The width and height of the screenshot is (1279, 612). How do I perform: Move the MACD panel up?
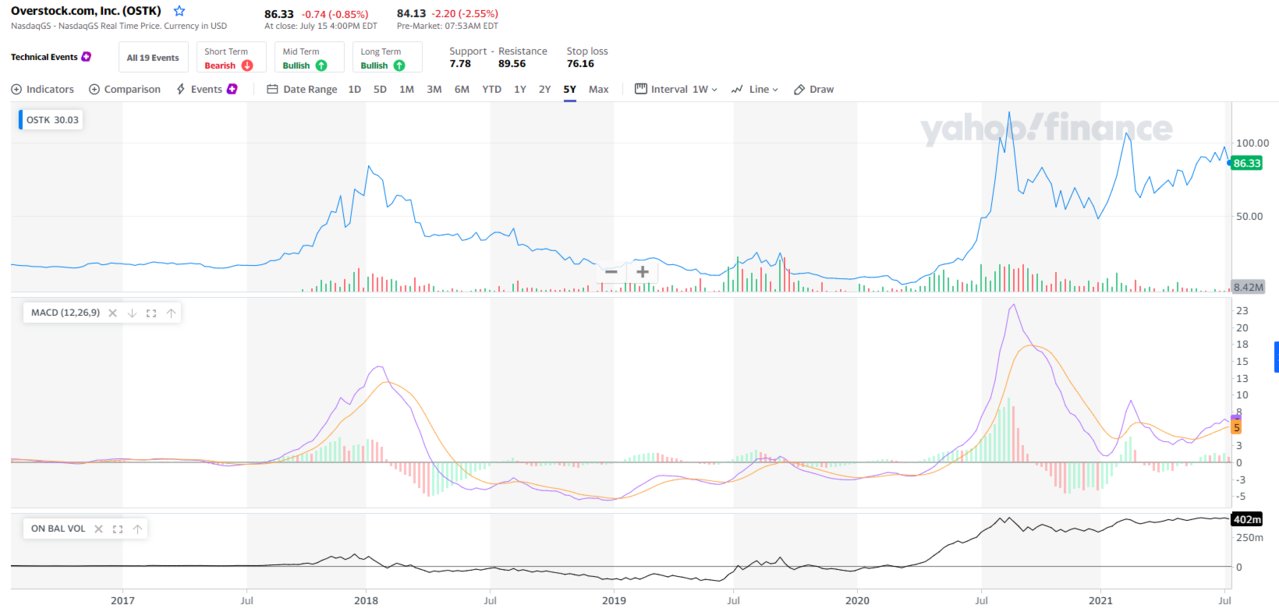click(171, 313)
